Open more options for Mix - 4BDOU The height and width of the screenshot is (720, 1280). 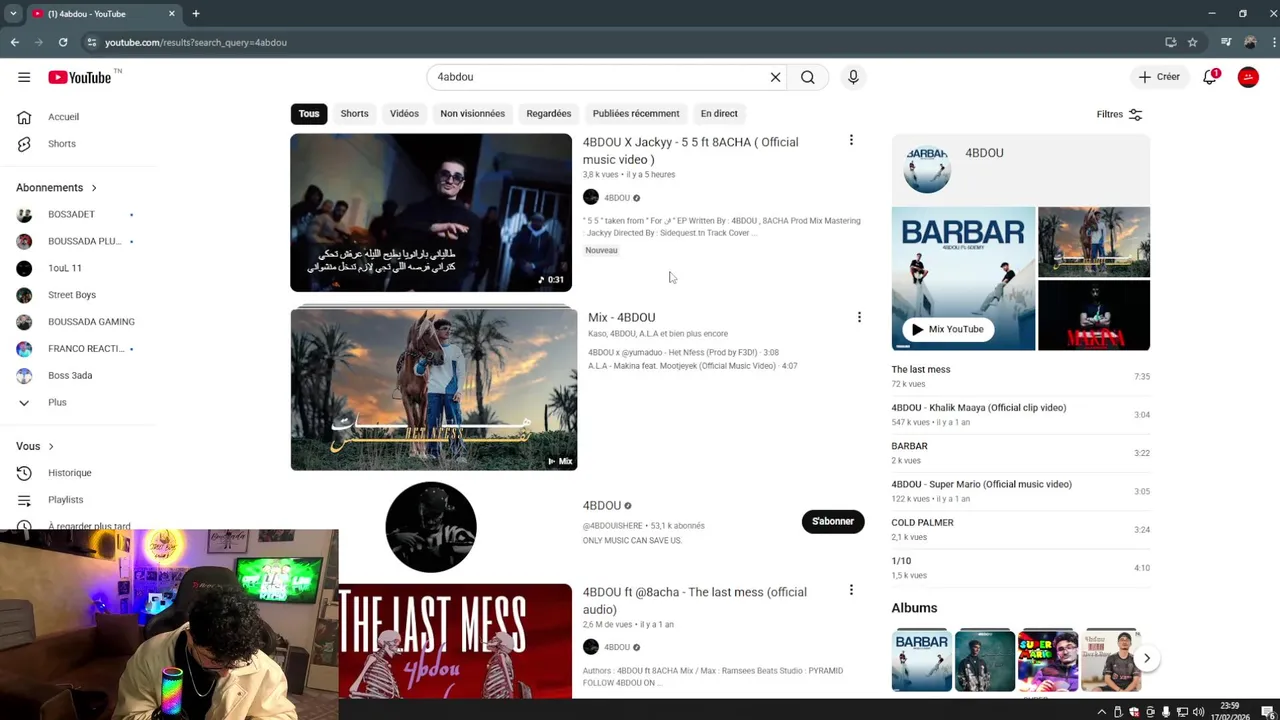[859, 318]
